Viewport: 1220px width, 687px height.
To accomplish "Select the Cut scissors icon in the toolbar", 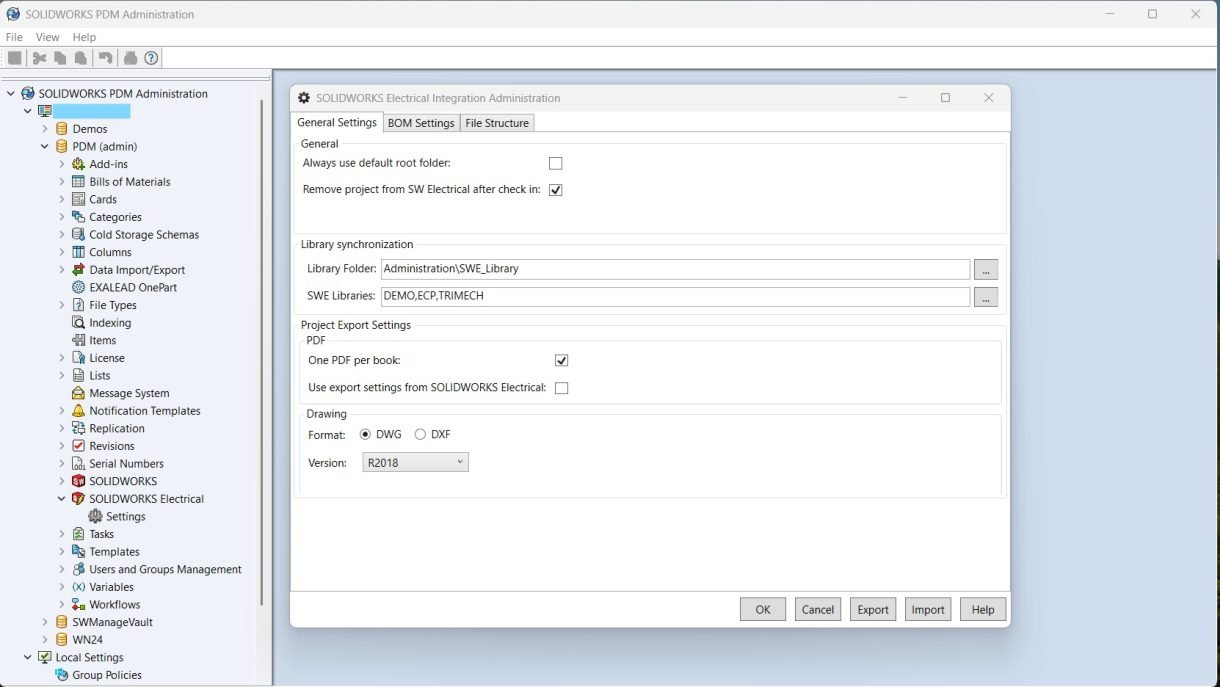I will click(38, 58).
